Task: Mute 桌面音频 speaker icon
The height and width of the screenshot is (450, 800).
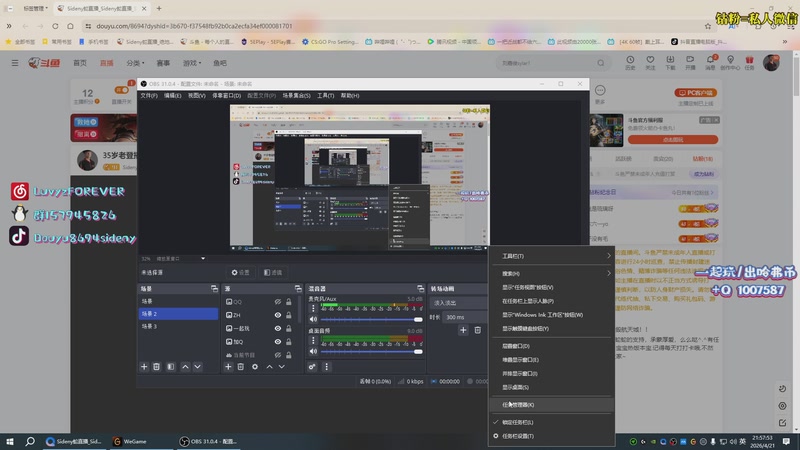Action: pos(313,352)
